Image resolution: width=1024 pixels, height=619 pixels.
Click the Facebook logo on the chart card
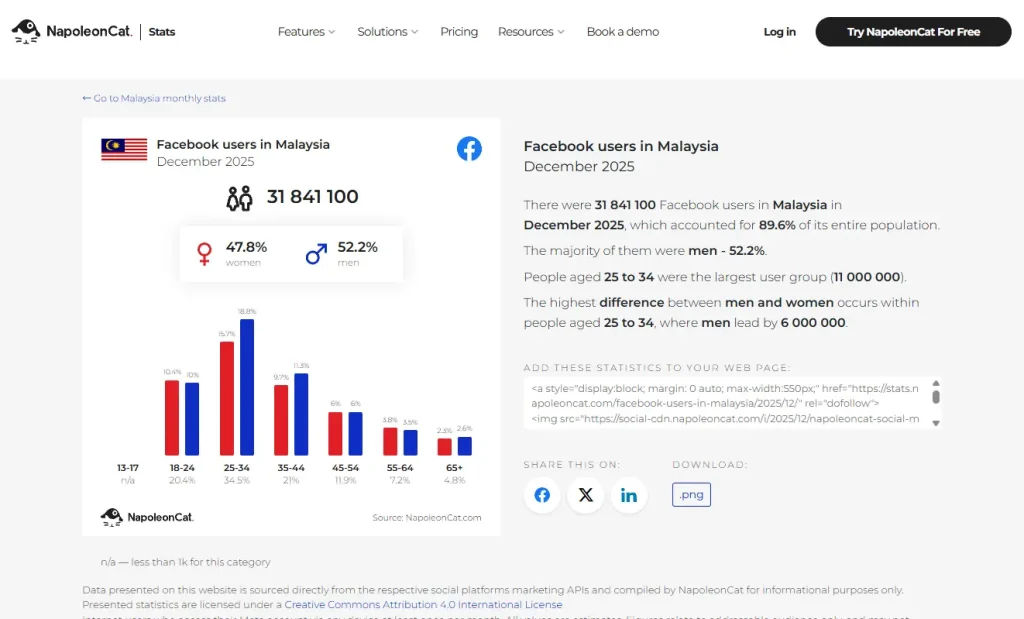tap(469, 149)
